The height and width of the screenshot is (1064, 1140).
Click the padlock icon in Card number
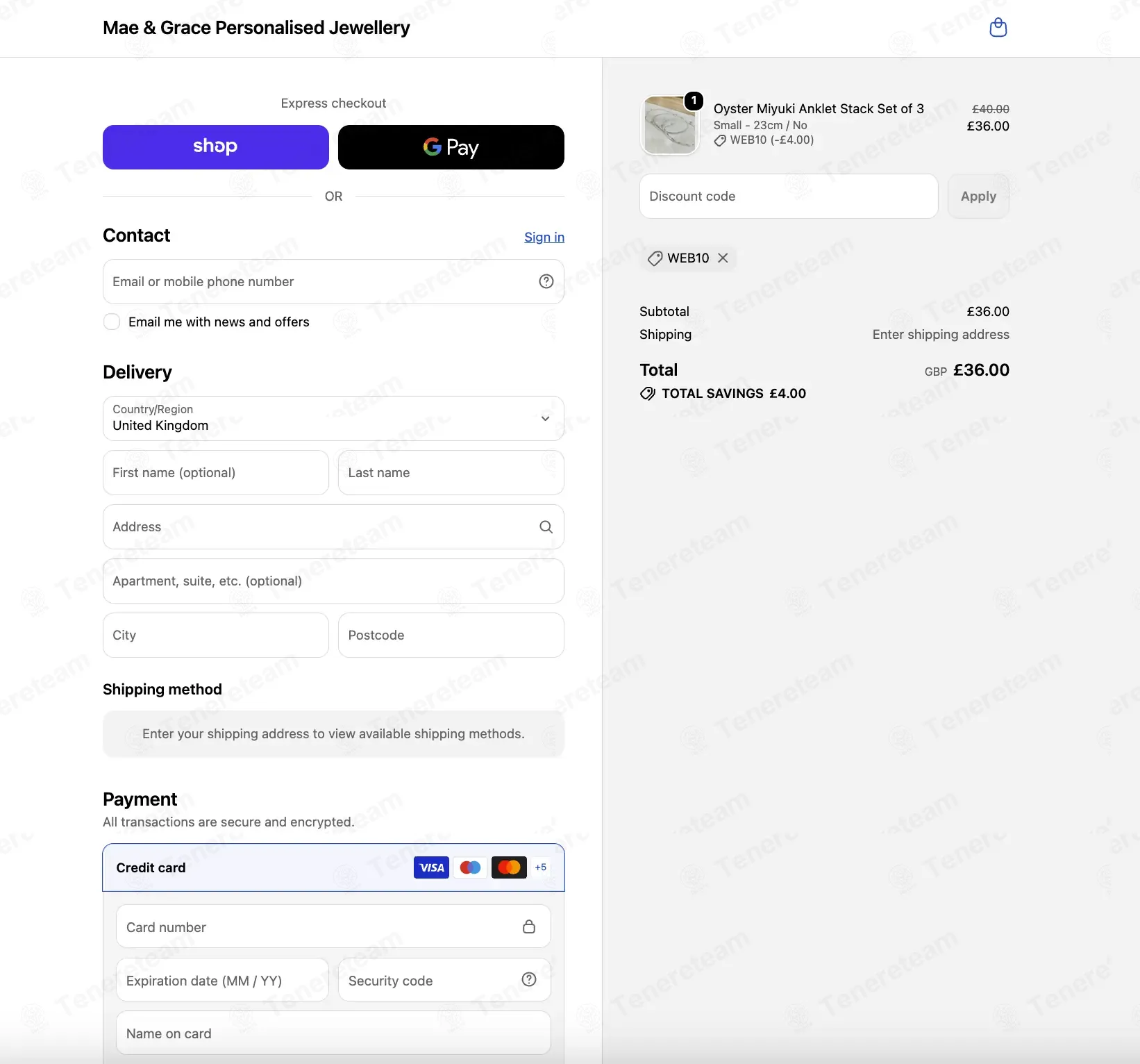click(x=529, y=927)
